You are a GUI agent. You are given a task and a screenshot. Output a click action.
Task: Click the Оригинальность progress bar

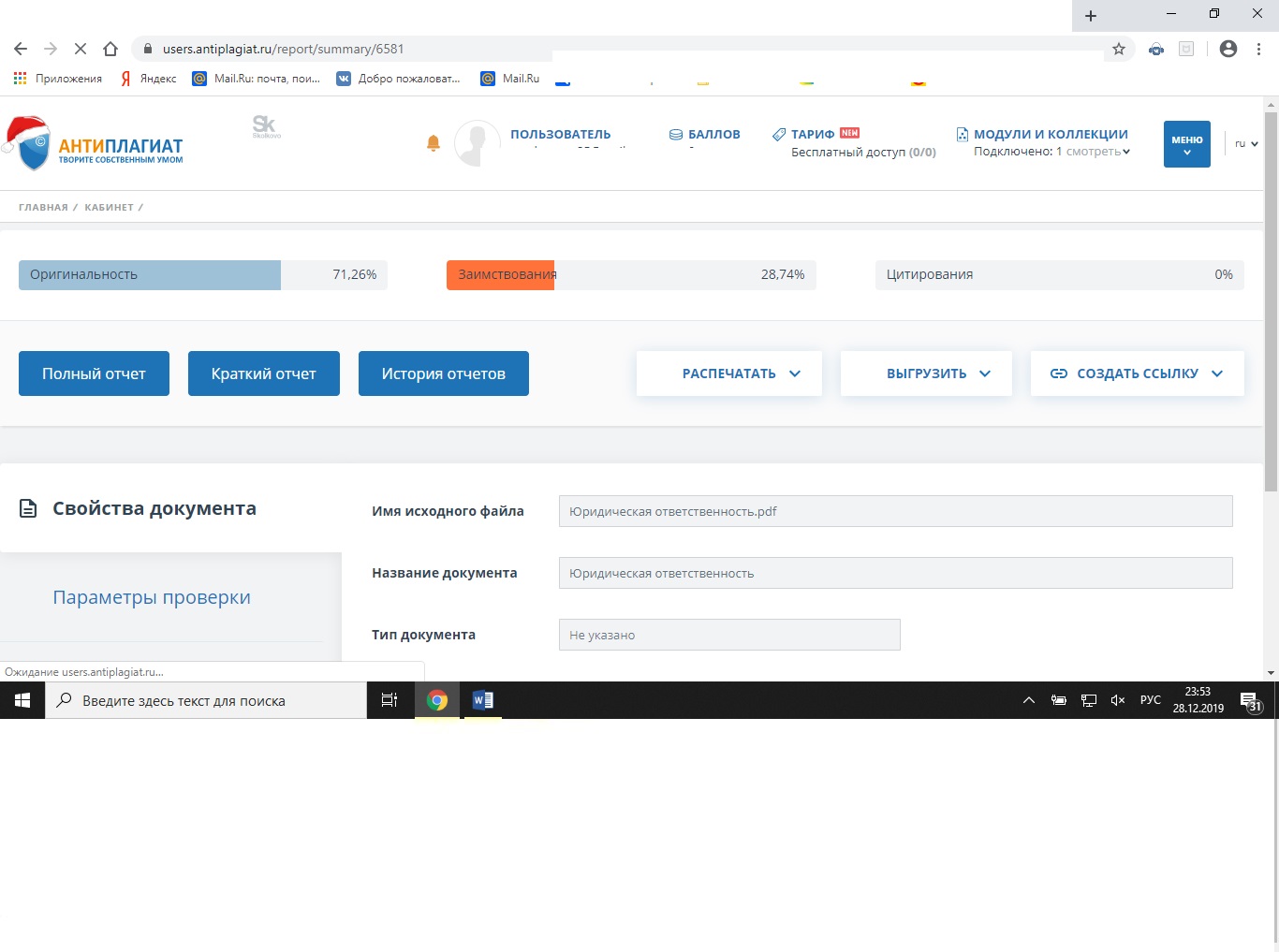(202, 275)
